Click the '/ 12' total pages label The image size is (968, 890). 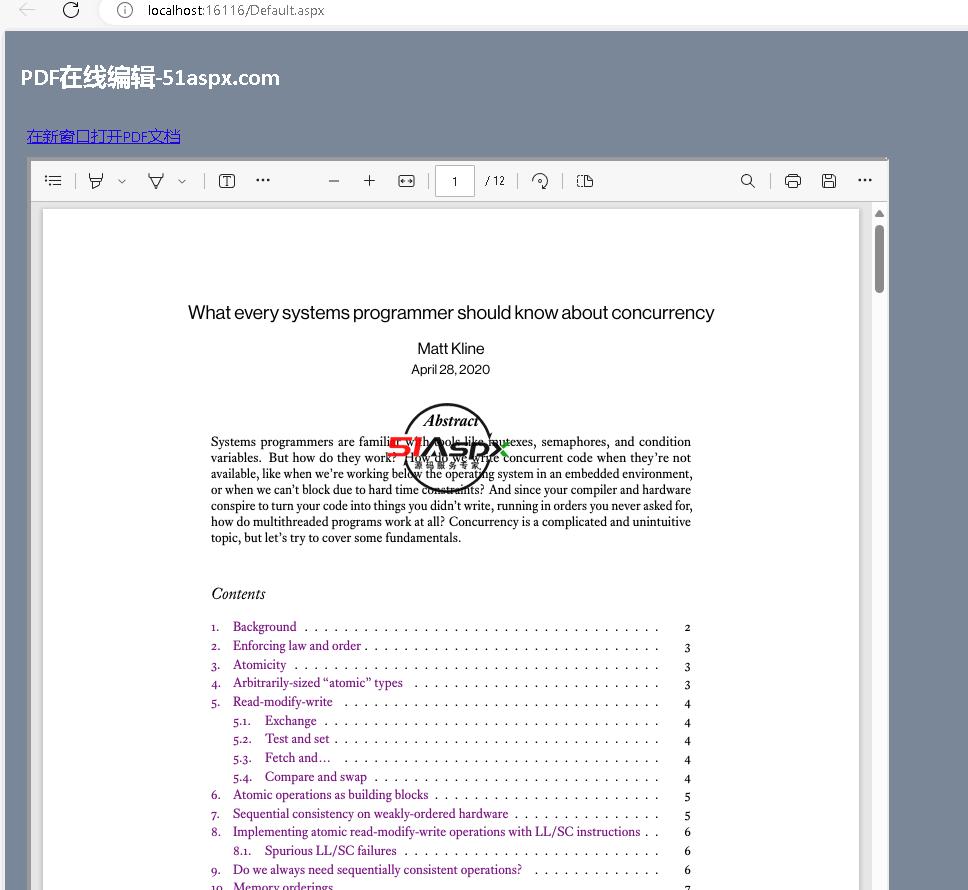coord(495,181)
